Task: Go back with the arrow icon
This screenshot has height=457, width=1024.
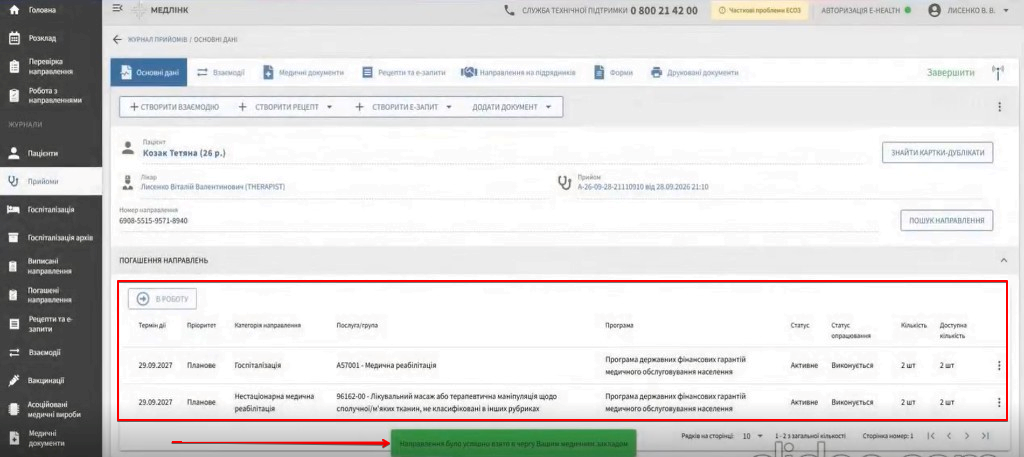Action: click(117, 39)
